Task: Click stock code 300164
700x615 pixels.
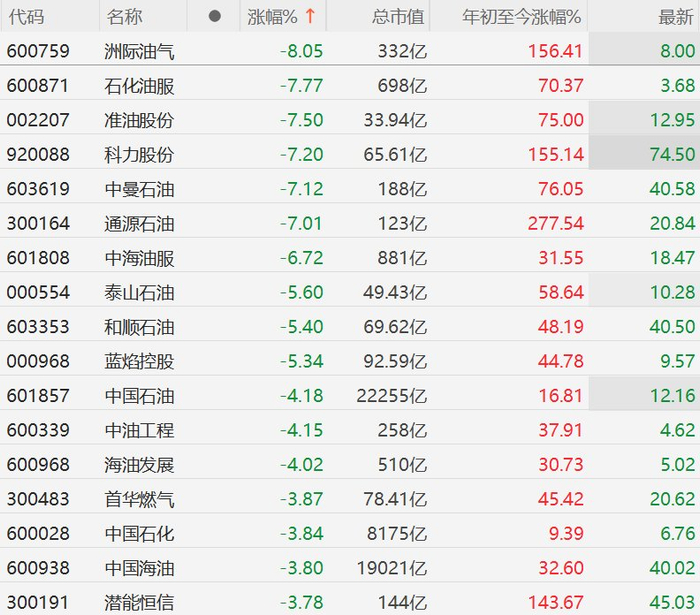Action: 38,223
